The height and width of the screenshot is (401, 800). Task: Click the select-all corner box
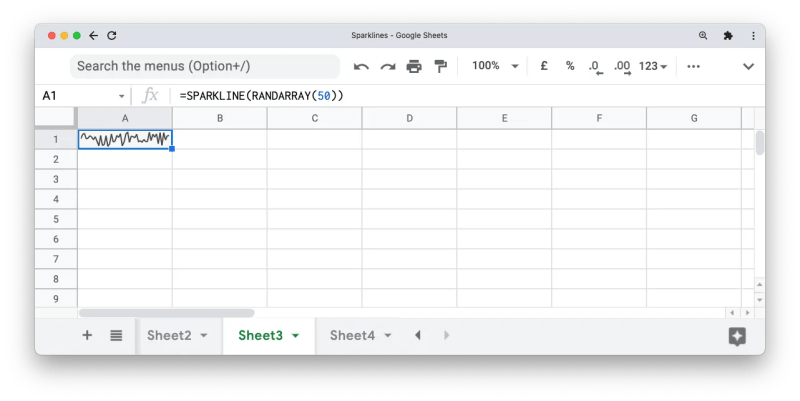tap(56, 118)
